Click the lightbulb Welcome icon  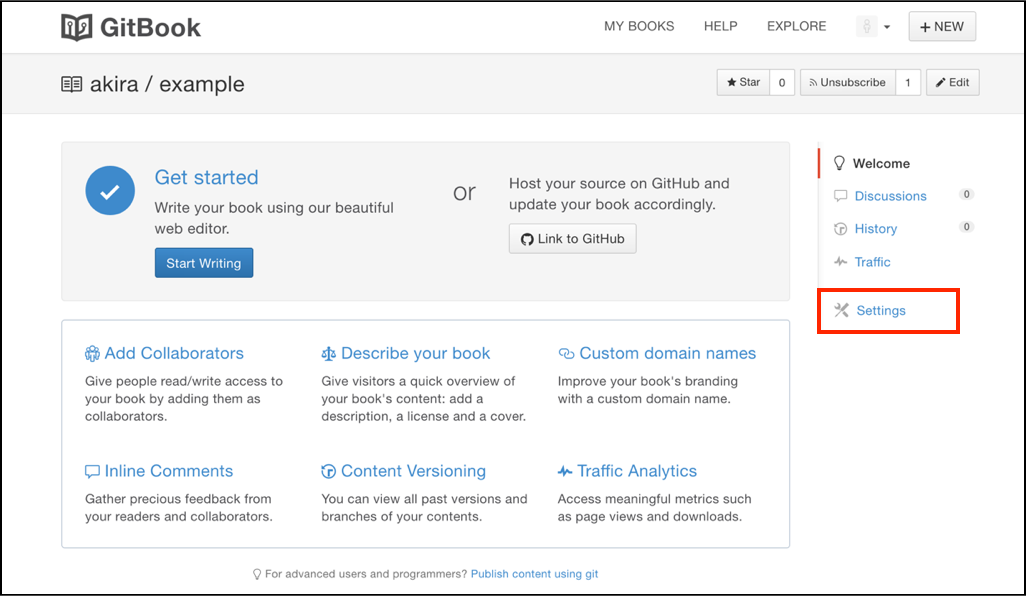point(840,163)
